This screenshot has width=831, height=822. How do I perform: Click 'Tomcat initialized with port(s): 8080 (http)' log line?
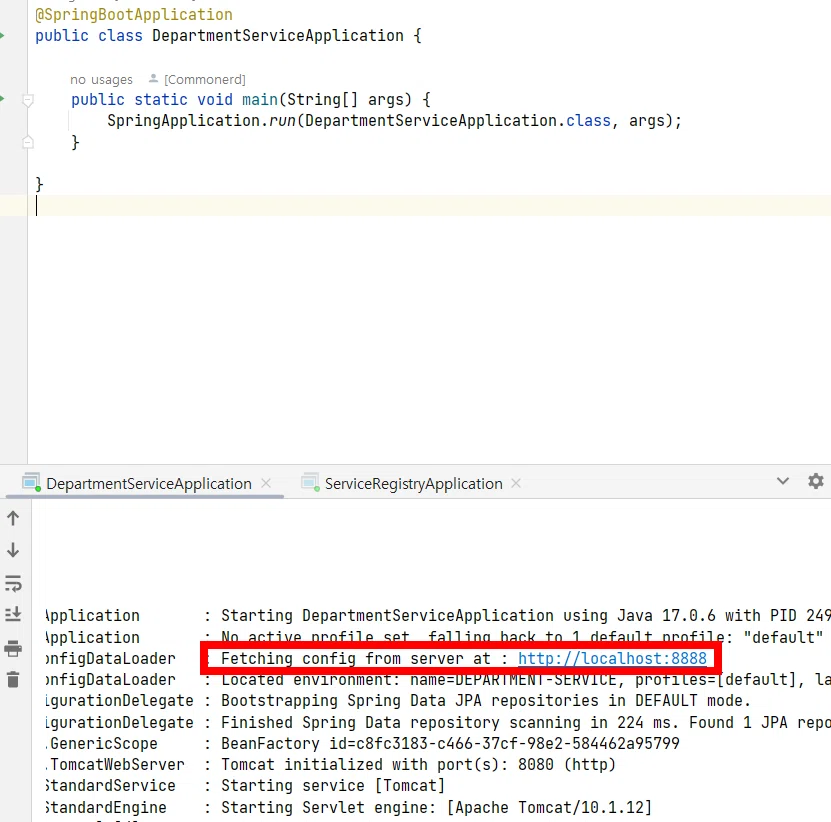pyautogui.click(x=418, y=765)
